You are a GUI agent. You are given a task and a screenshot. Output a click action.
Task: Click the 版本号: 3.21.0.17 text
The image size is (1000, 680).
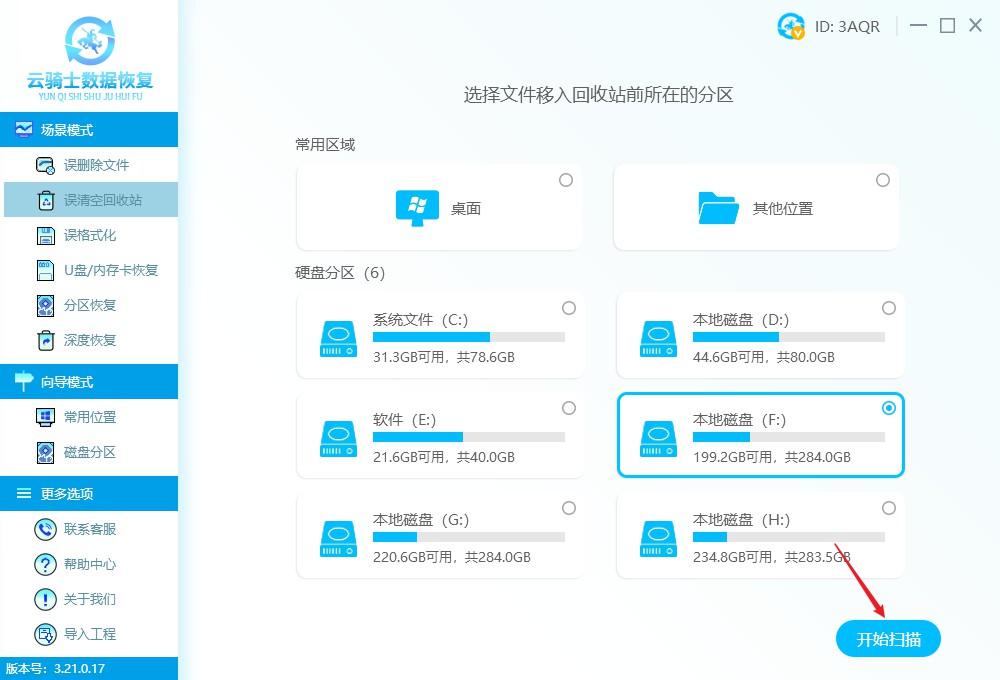point(55,669)
